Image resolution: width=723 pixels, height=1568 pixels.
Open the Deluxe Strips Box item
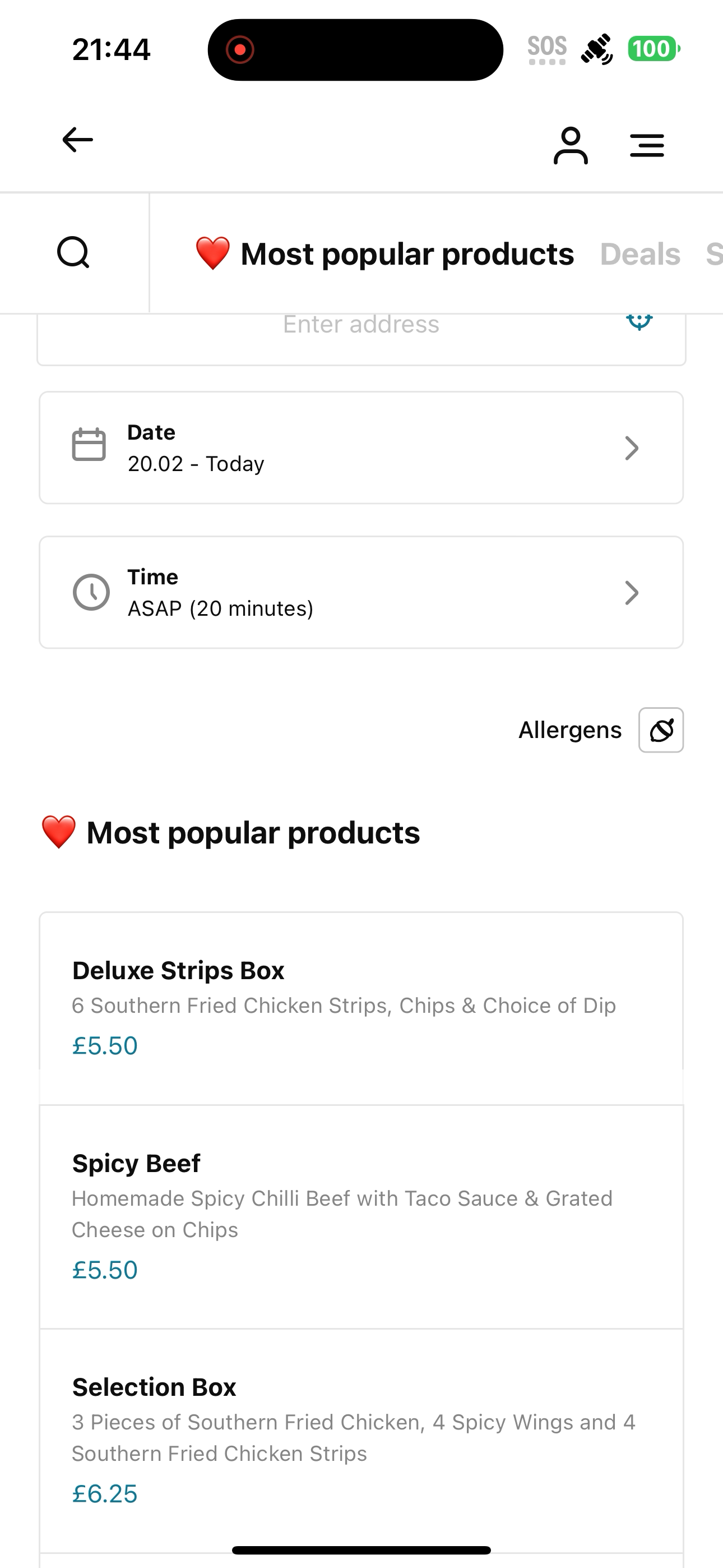coord(361,1008)
